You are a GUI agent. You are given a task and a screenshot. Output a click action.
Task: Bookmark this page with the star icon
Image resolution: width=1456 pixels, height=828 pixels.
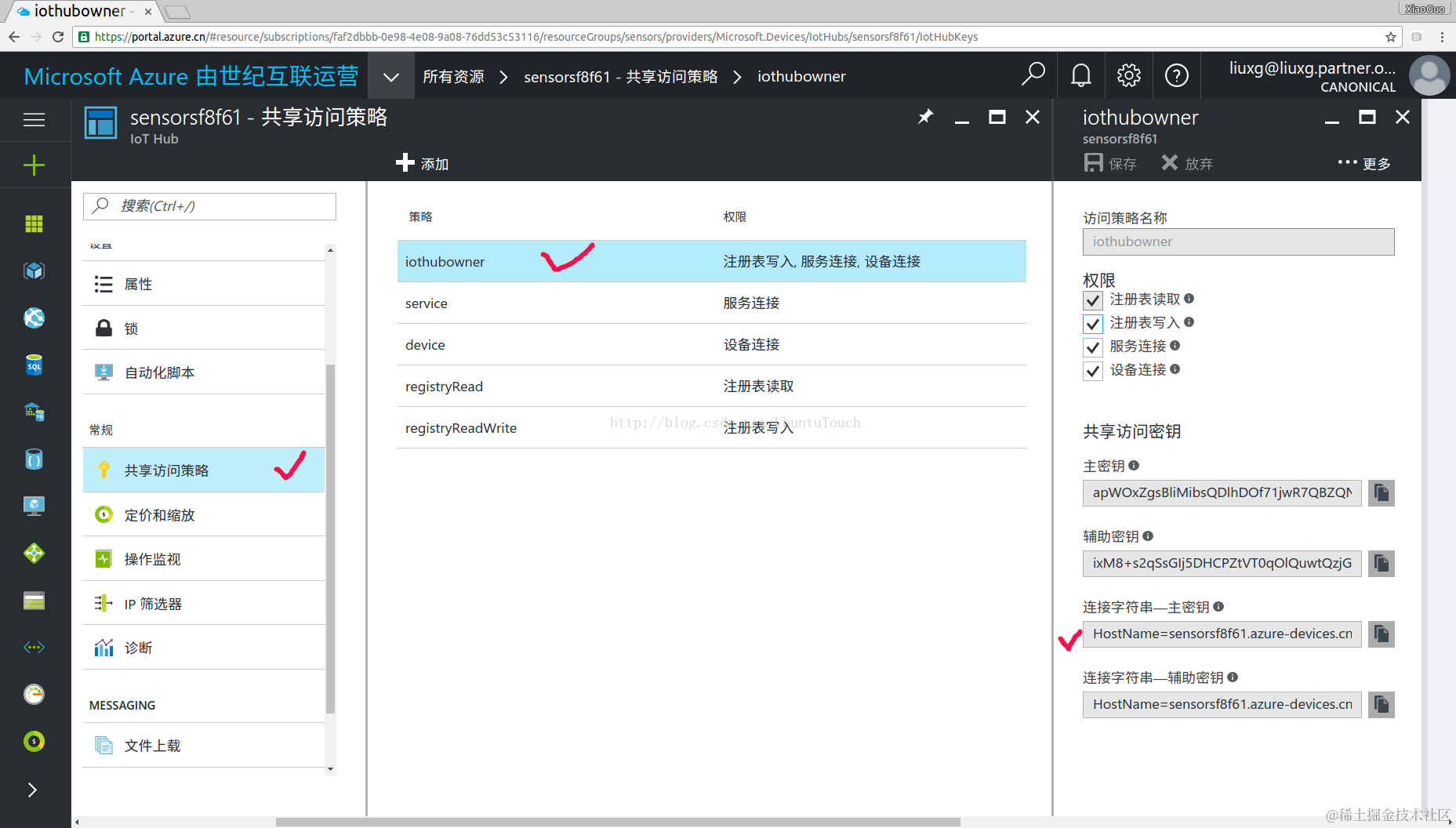1391,37
